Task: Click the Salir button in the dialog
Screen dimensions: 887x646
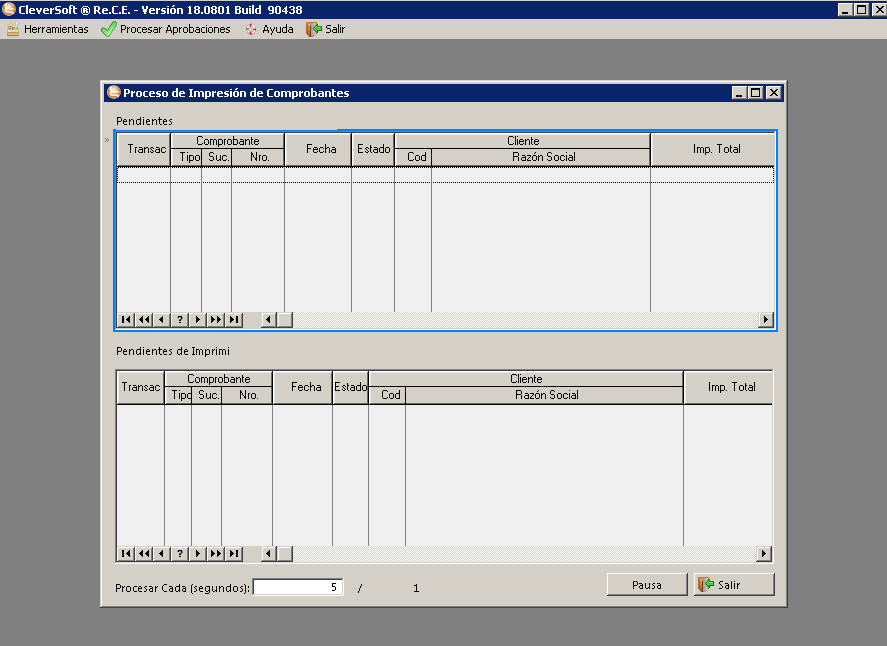Action: [733, 585]
